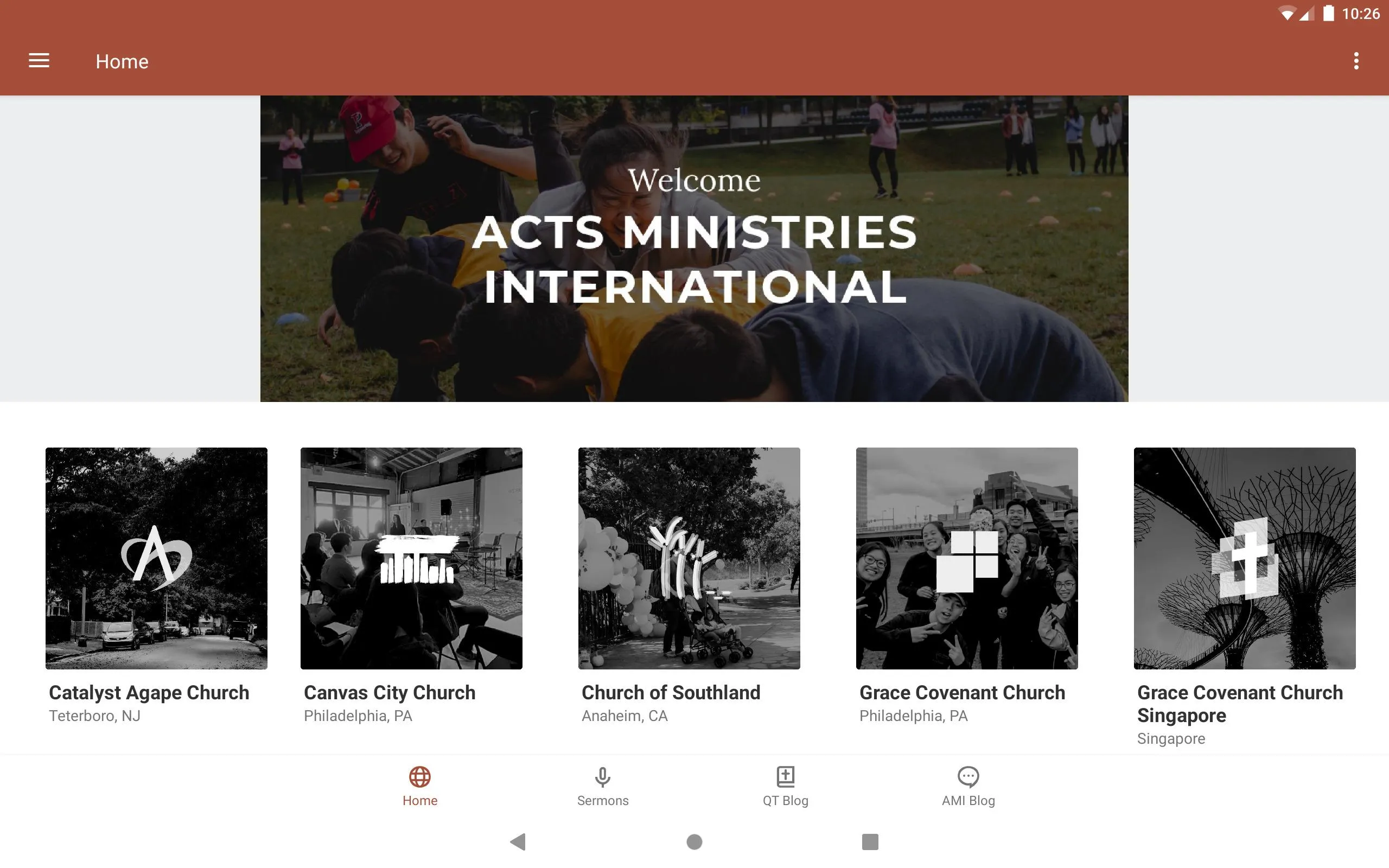Open the QT Blog menu item
Screen dimensions: 1389x868
coord(786,786)
